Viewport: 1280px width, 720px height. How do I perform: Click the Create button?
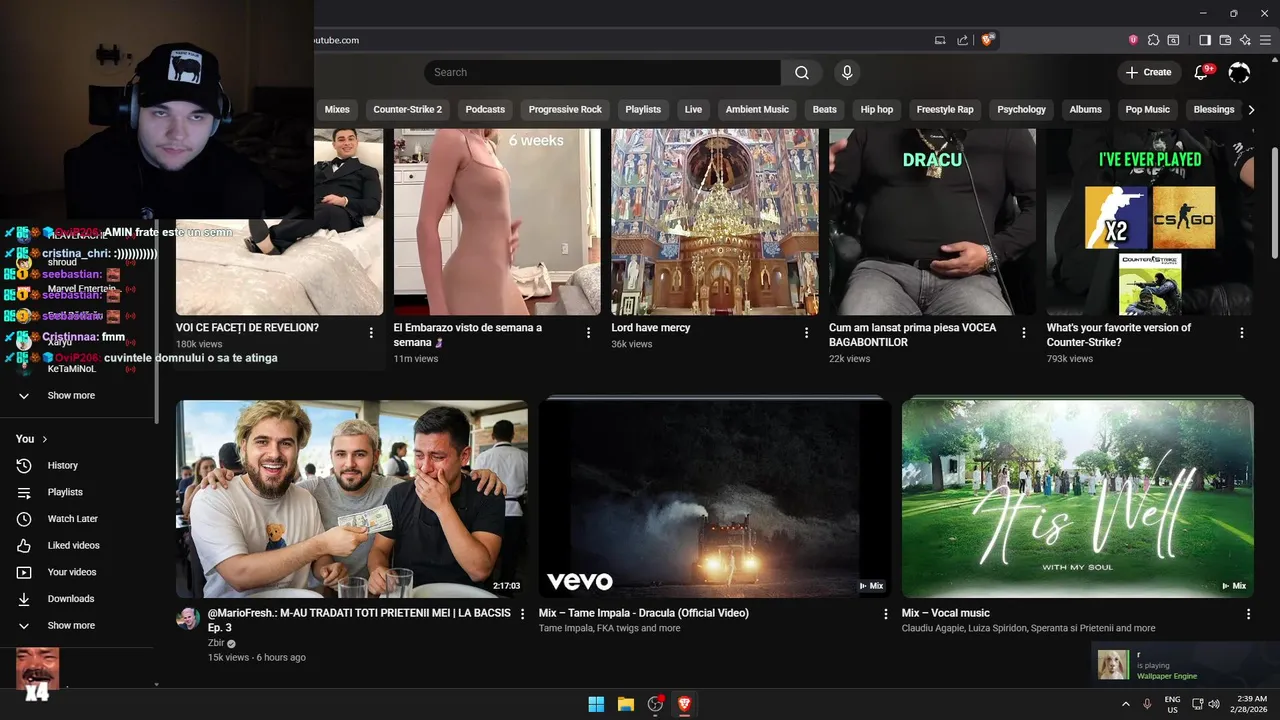click(1148, 72)
